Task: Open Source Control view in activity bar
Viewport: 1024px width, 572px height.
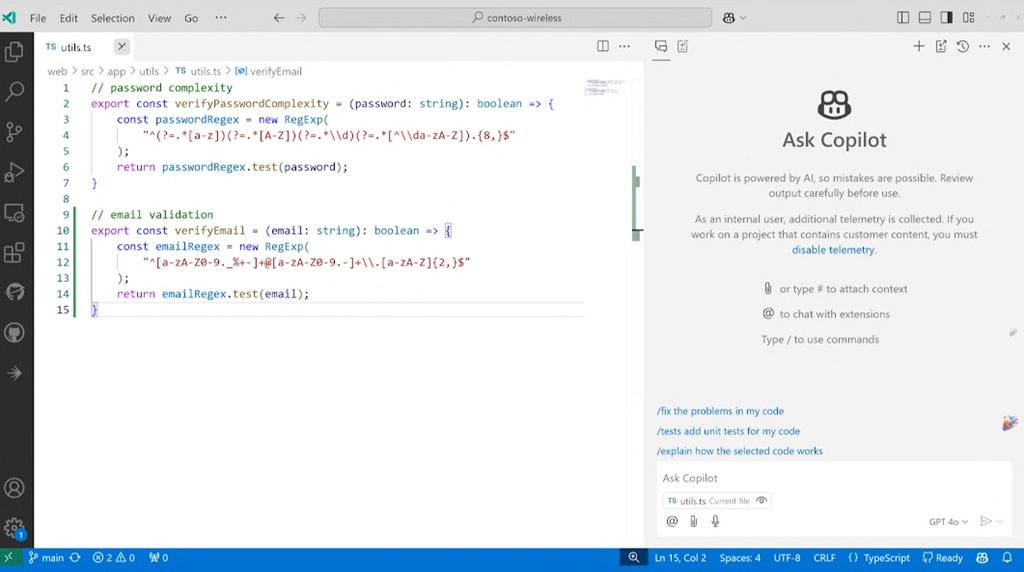Action: [14, 132]
